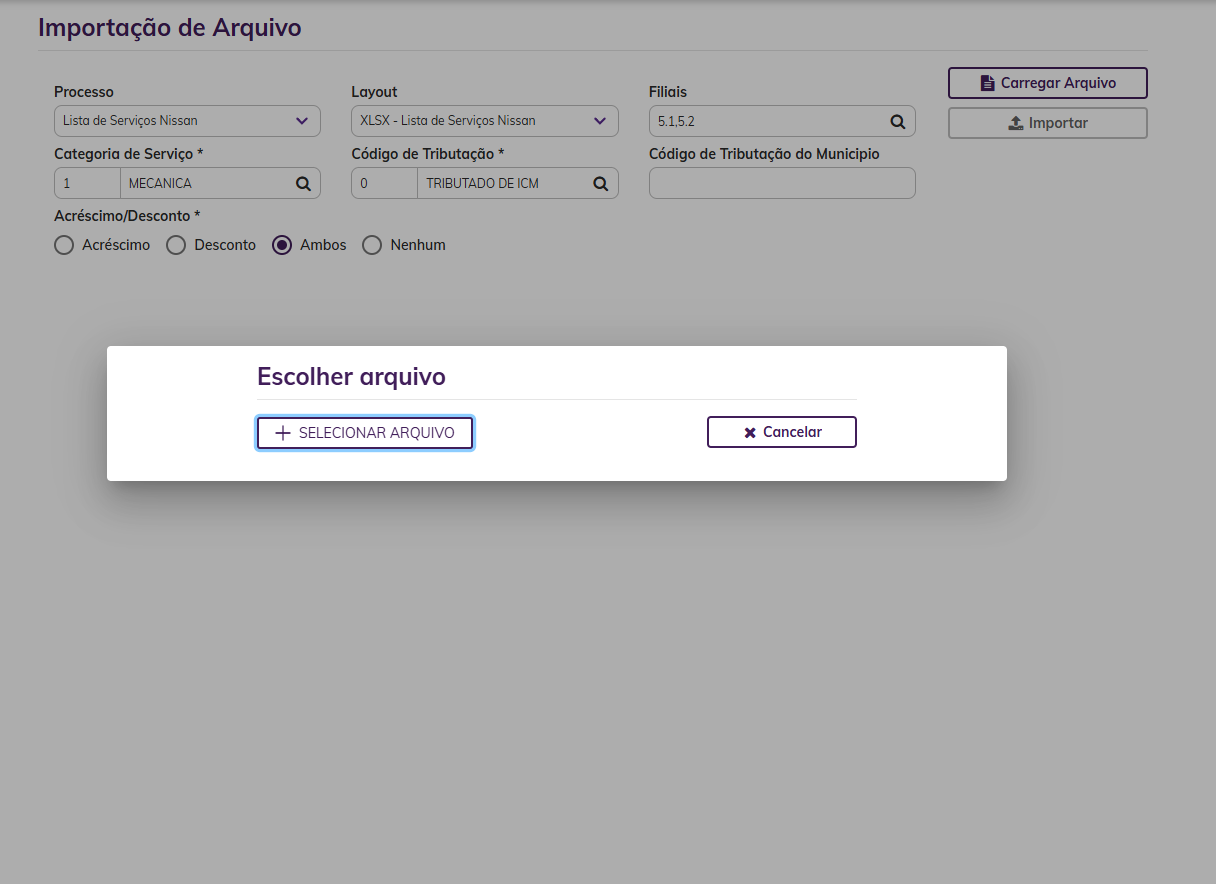Cancel the Escolher arquivo dialog

pyautogui.click(x=781, y=432)
